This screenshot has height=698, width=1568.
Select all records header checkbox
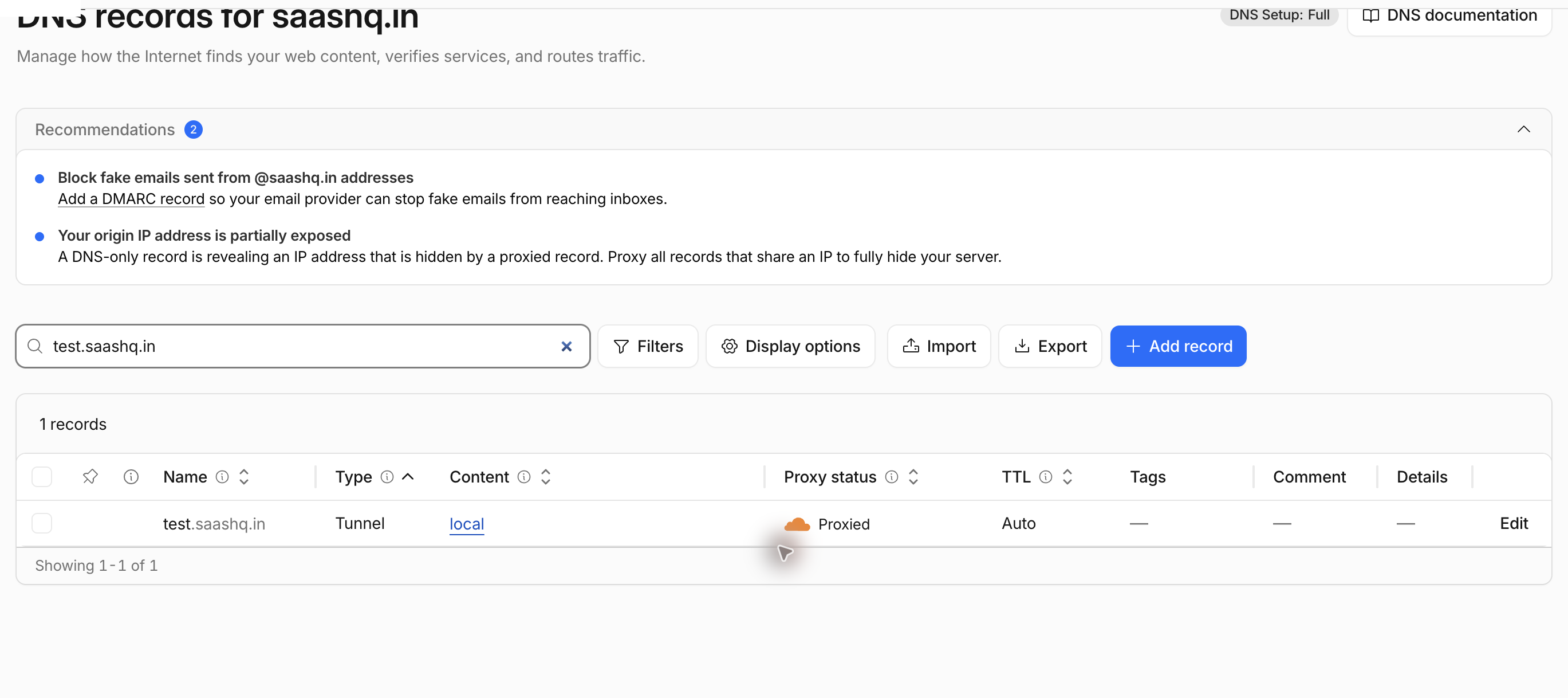point(42,476)
